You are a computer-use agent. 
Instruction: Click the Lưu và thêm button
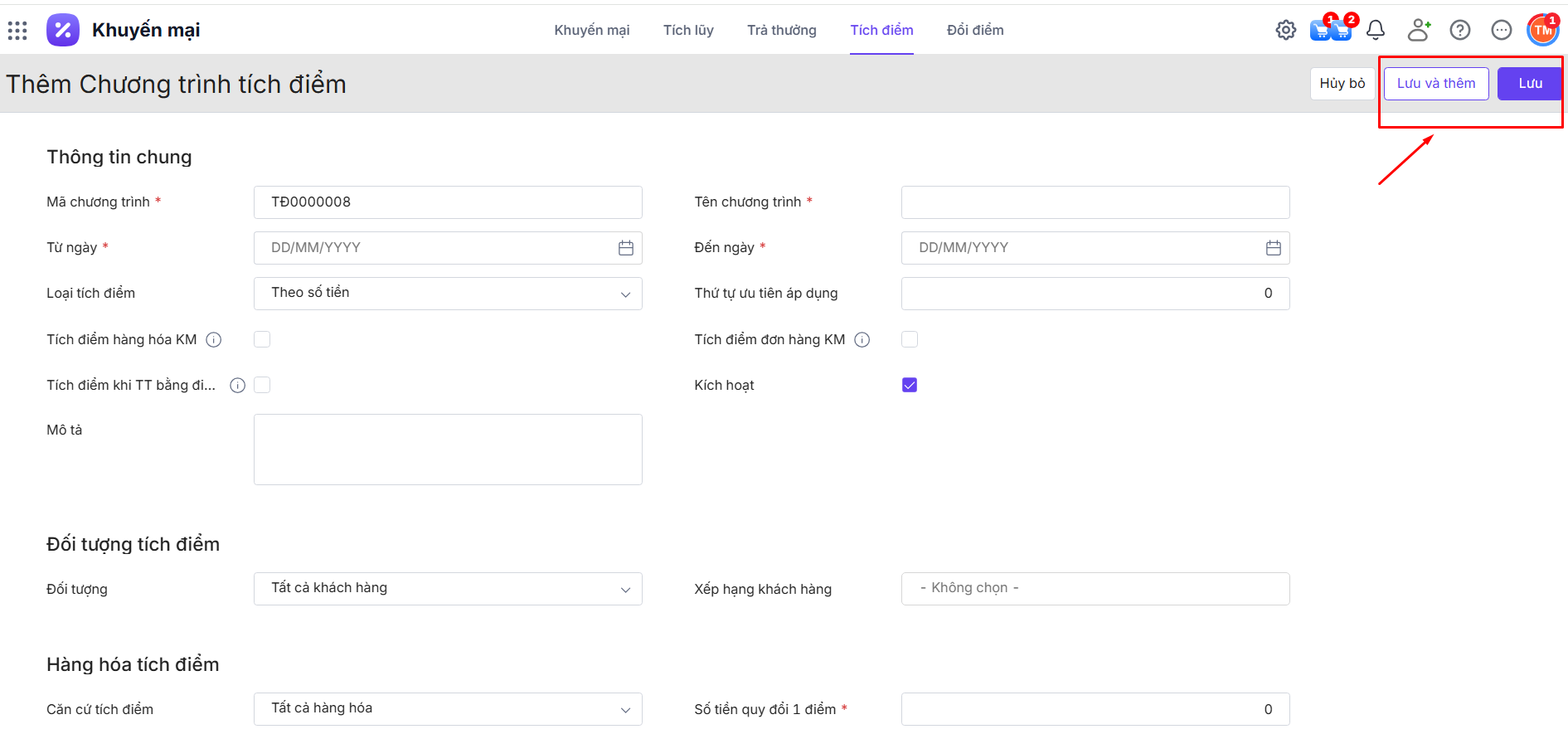(x=1435, y=84)
